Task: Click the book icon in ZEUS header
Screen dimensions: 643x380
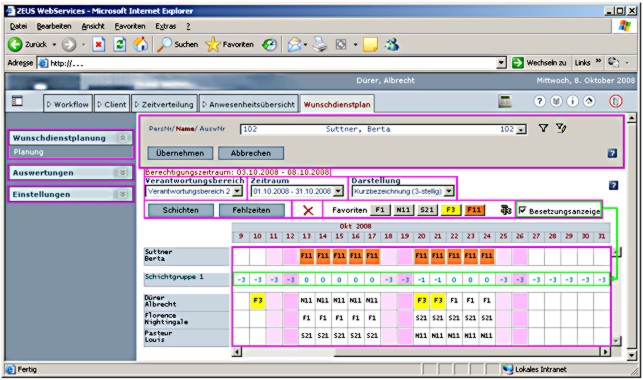Action: coord(556,101)
